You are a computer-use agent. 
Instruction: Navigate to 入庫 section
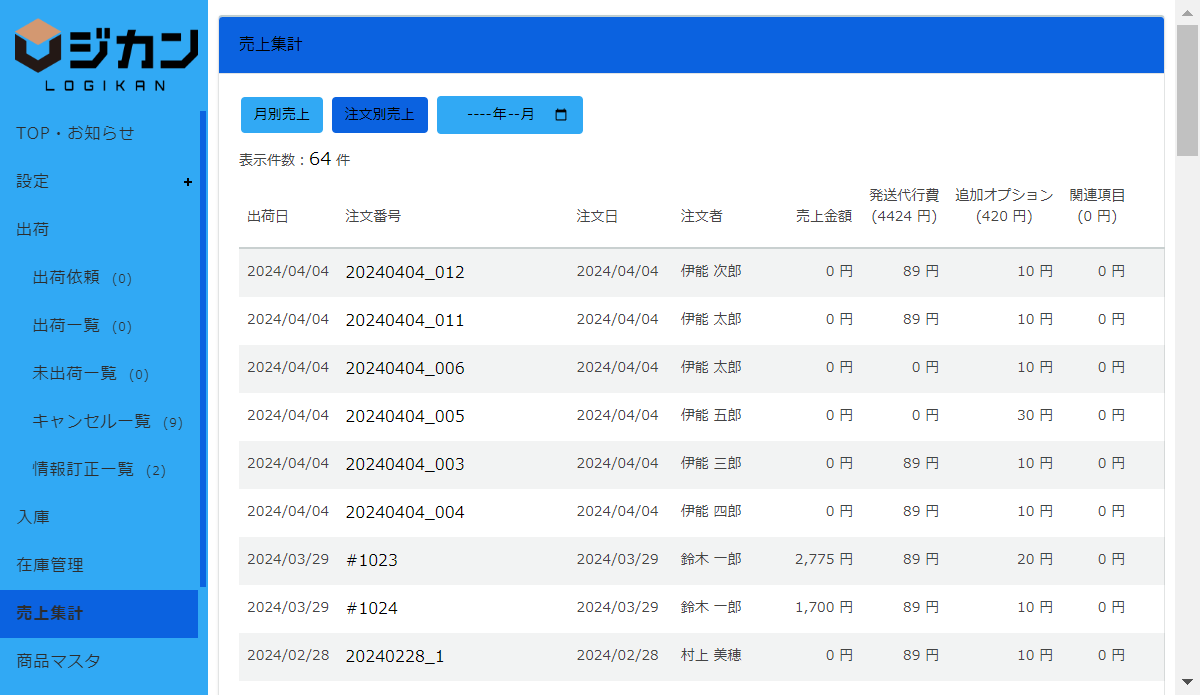point(33,517)
